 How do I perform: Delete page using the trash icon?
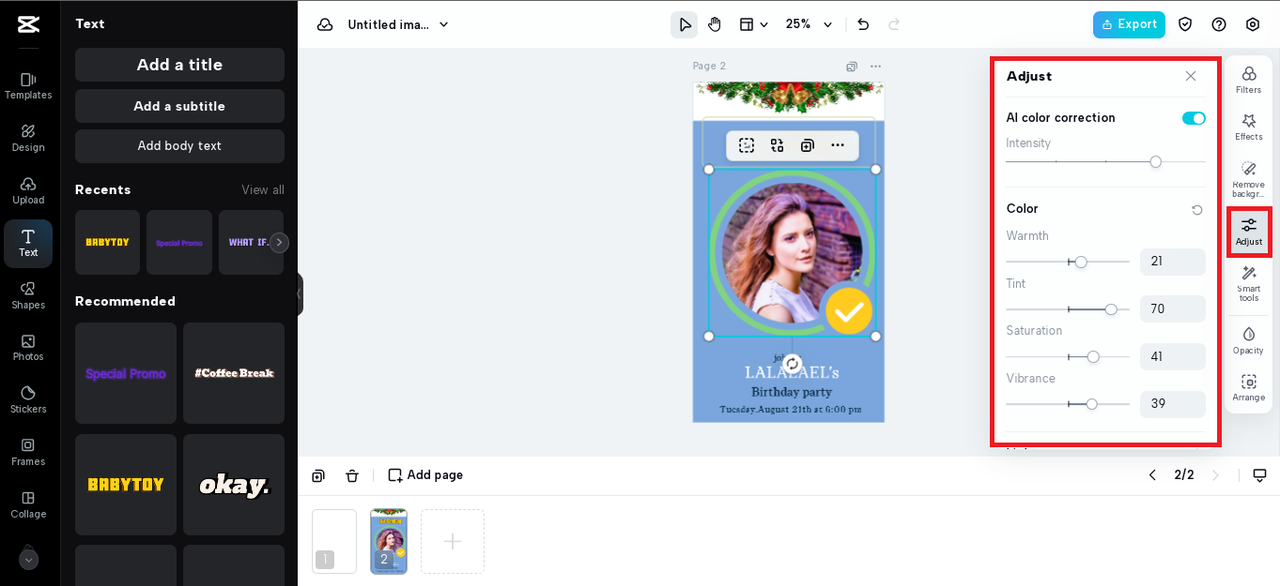(x=352, y=476)
